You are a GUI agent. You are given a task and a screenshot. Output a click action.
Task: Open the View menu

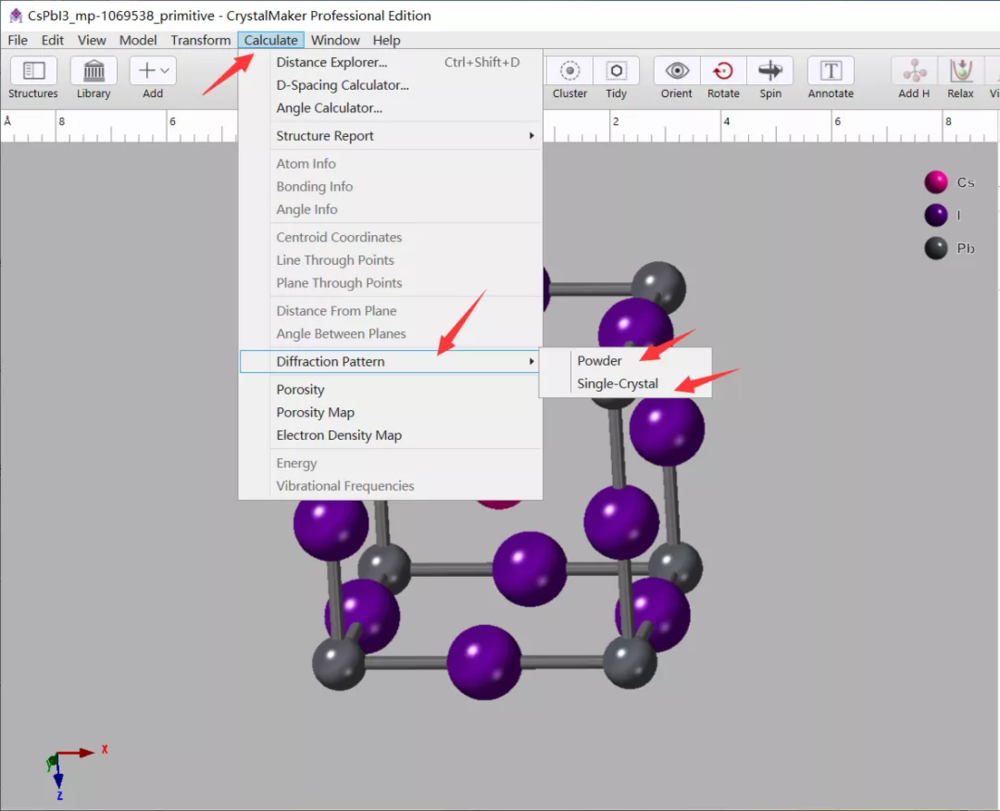pos(91,40)
